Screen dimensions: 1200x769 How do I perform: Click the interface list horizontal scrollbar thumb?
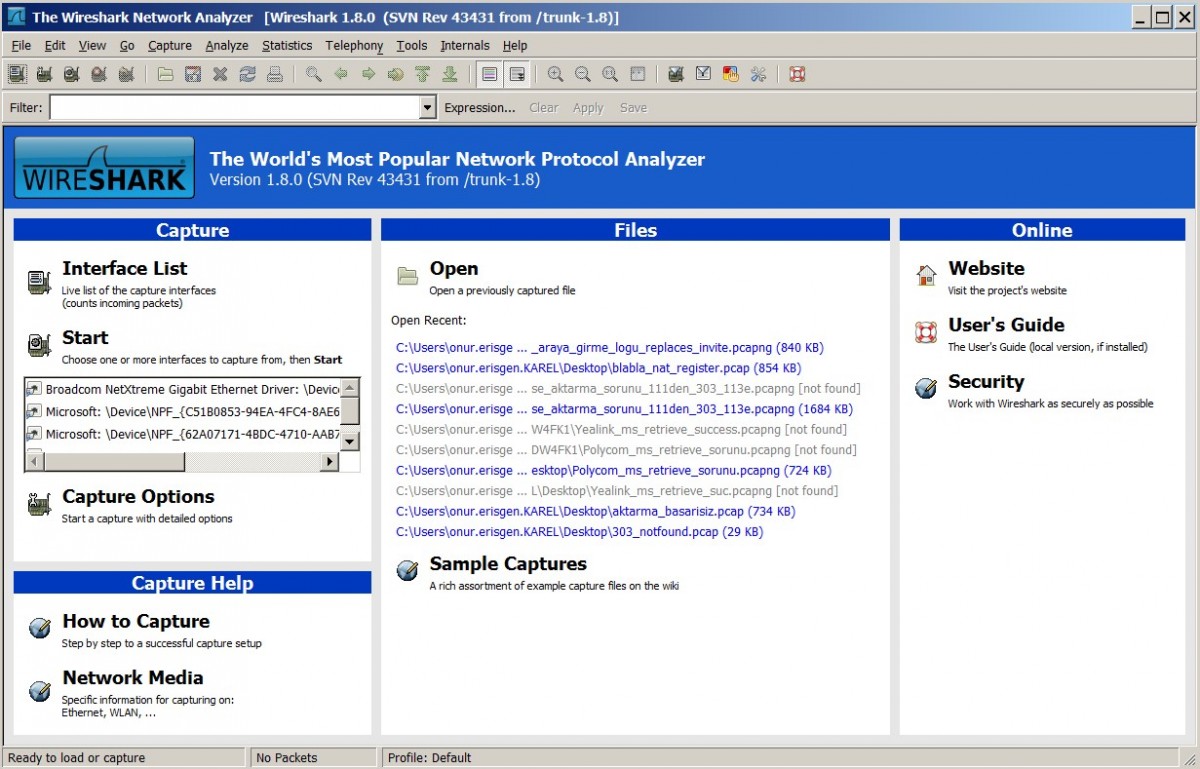(114, 462)
